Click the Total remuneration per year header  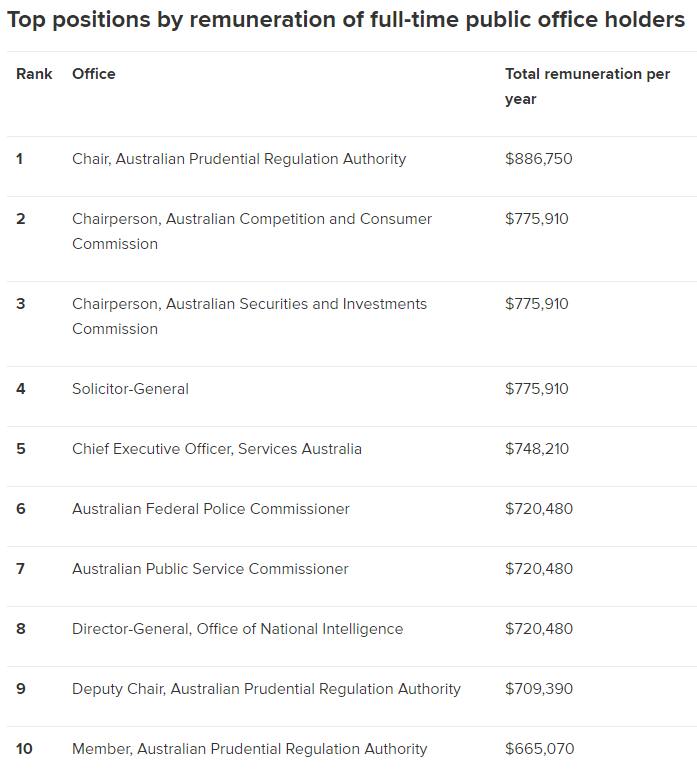tap(587, 86)
